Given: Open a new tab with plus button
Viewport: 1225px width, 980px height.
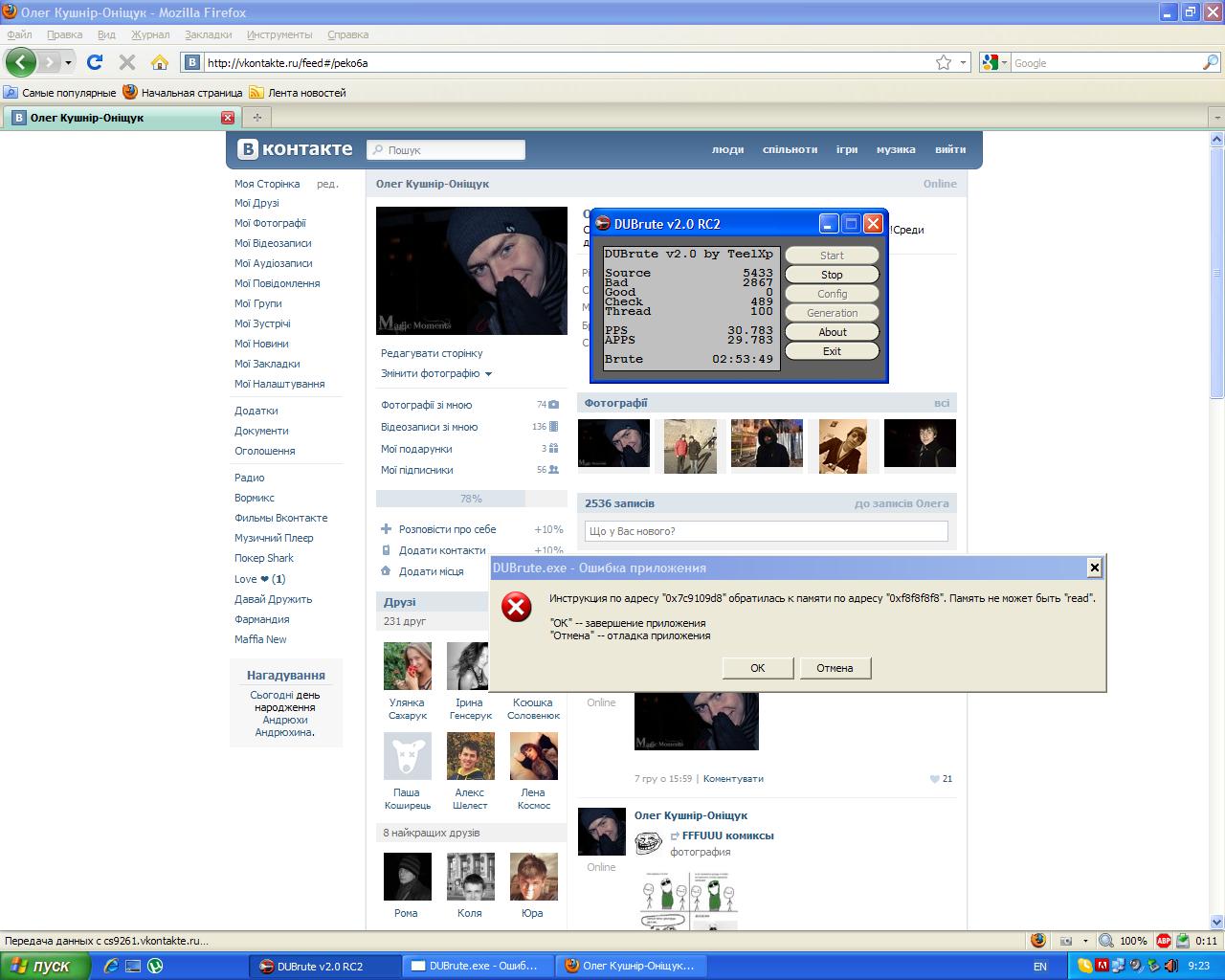Looking at the screenshot, I should 256,118.
